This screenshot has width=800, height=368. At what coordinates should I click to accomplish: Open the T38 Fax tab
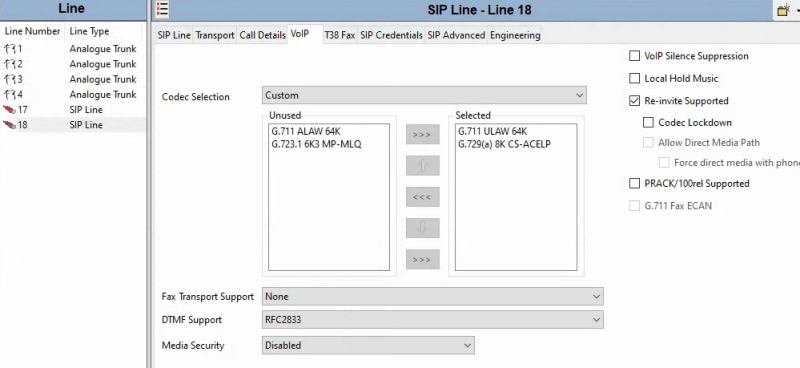[340, 35]
